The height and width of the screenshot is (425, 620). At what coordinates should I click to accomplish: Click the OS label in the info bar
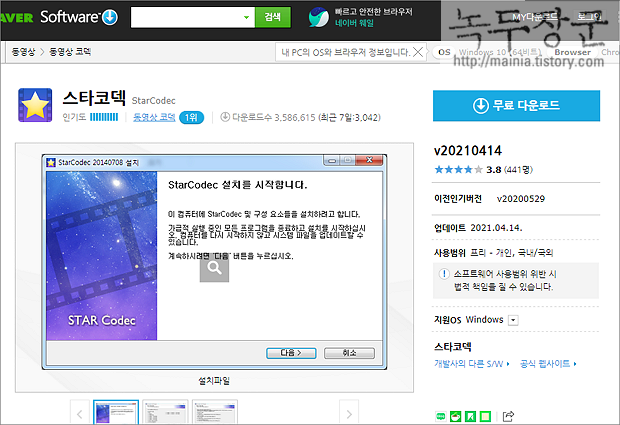point(444,52)
